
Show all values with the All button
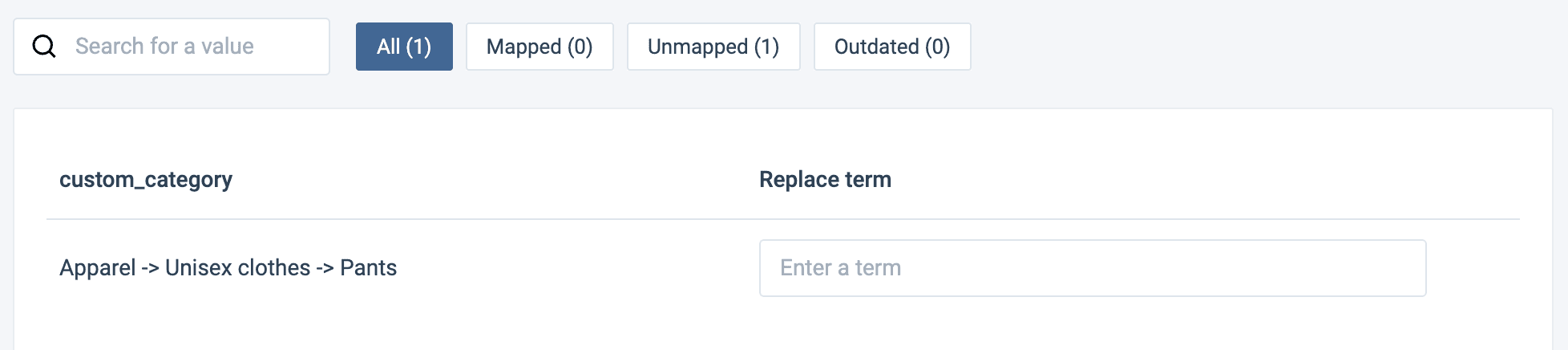(404, 47)
